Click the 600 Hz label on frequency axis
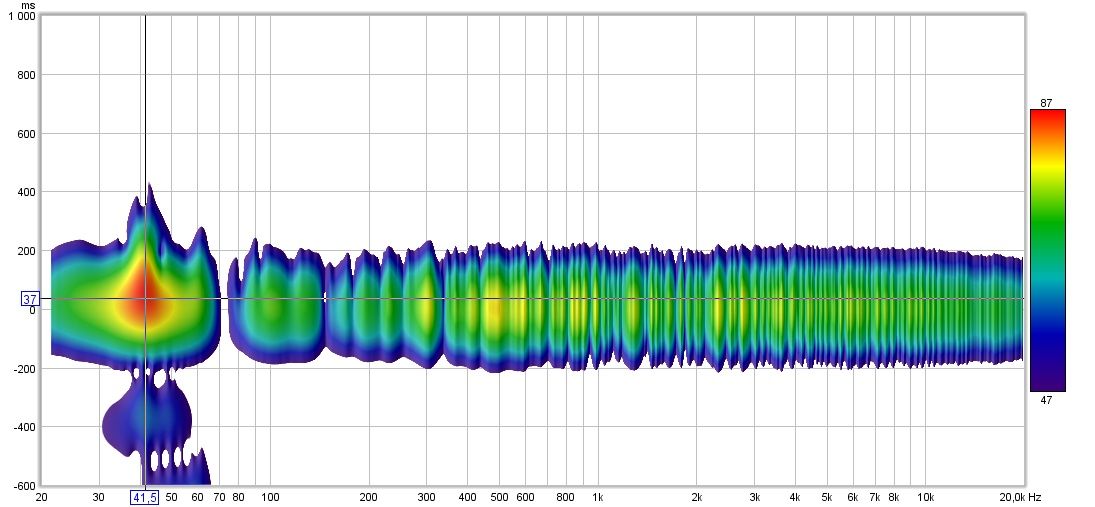The height and width of the screenshot is (507, 1095). click(x=525, y=497)
